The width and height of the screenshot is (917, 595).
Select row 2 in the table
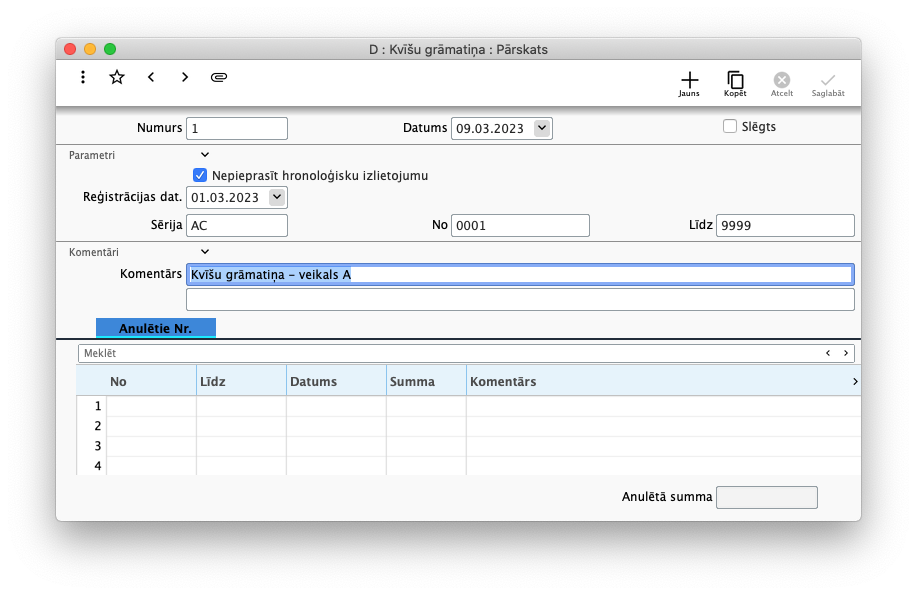click(x=468, y=426)
